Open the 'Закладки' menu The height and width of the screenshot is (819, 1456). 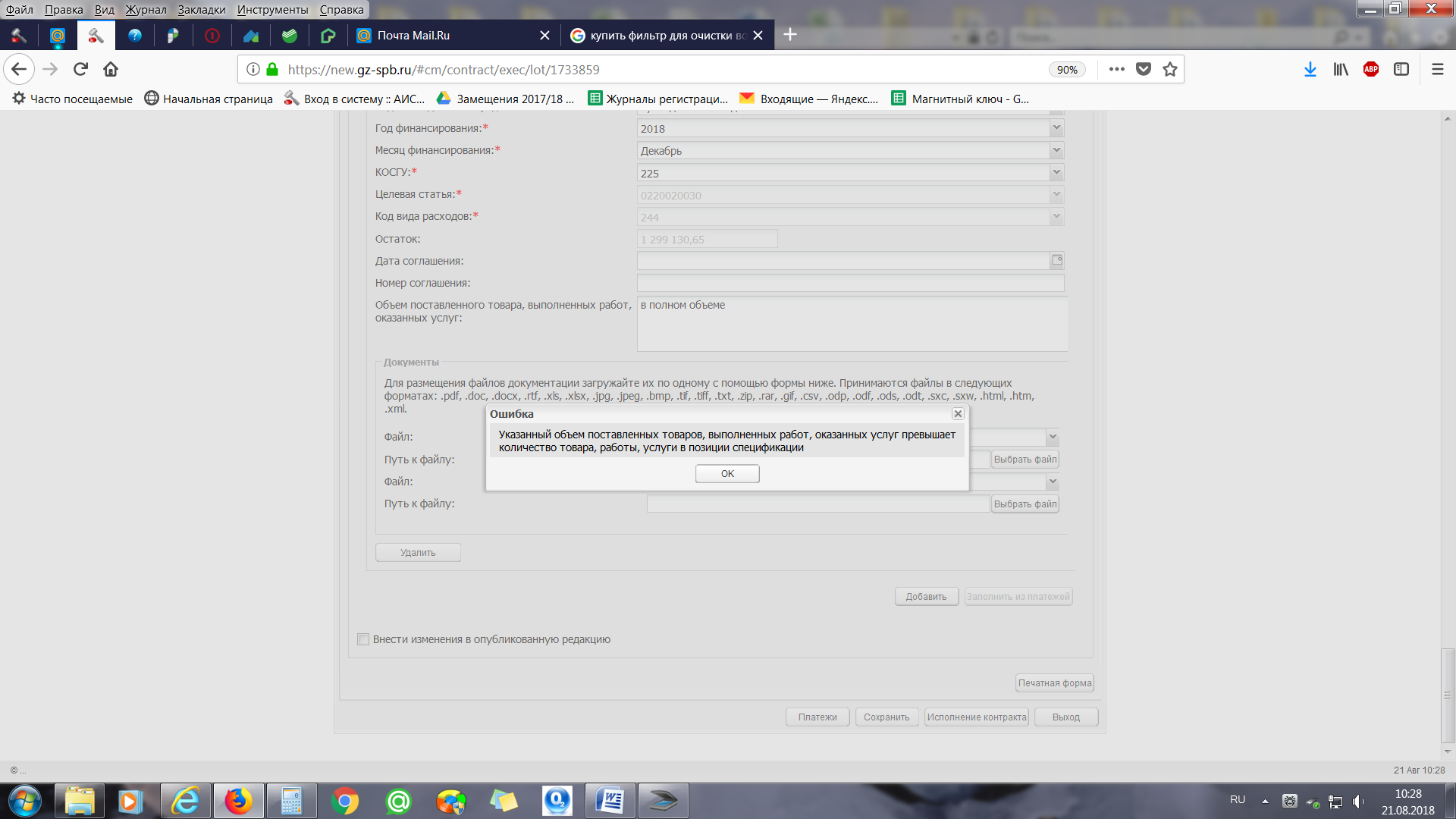tap(201, 10)
